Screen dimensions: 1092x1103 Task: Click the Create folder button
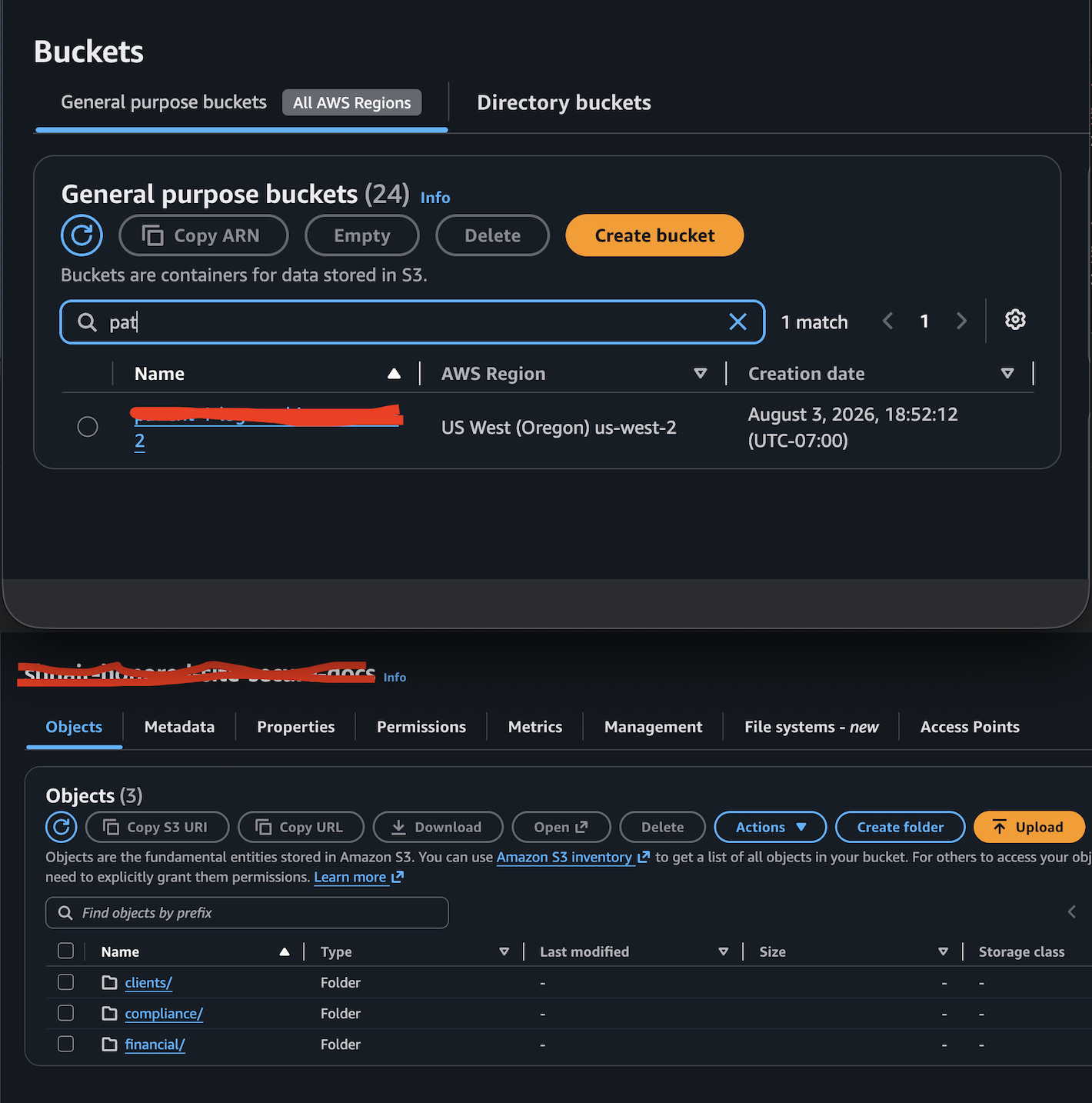point(901,827)
